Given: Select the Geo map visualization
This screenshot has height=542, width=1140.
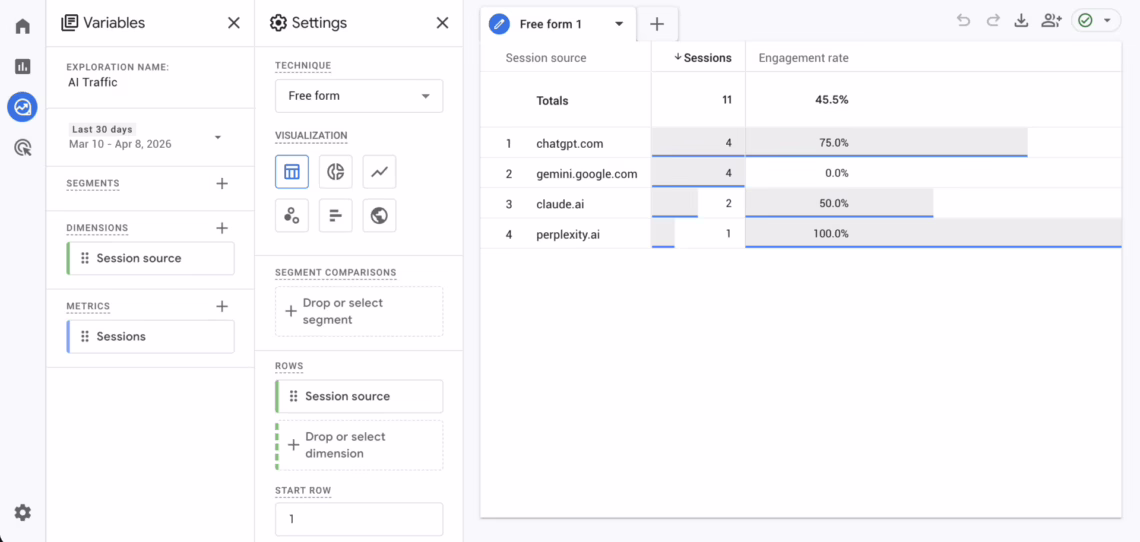Looking at the screenshot, I should tap(379, 215).
